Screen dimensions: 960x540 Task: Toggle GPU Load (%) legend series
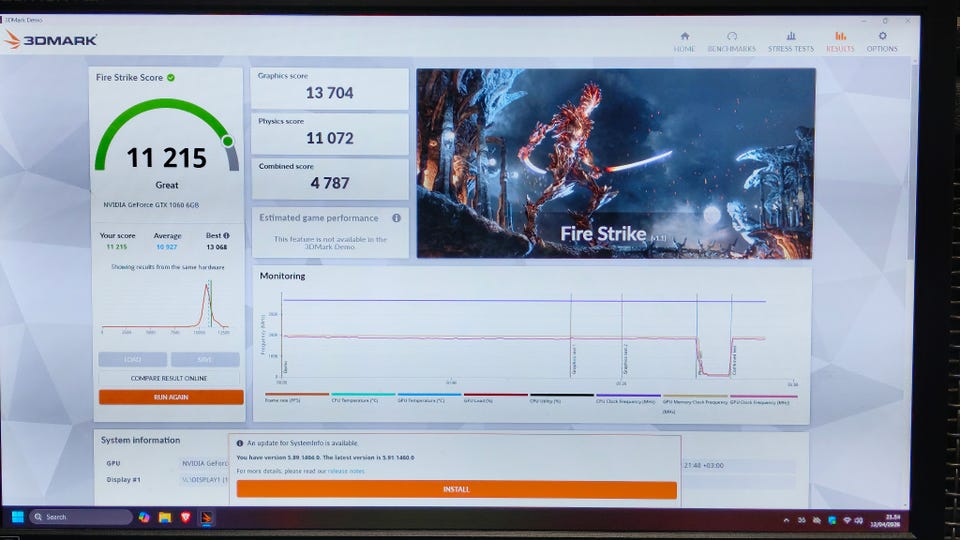click(495, 397)
